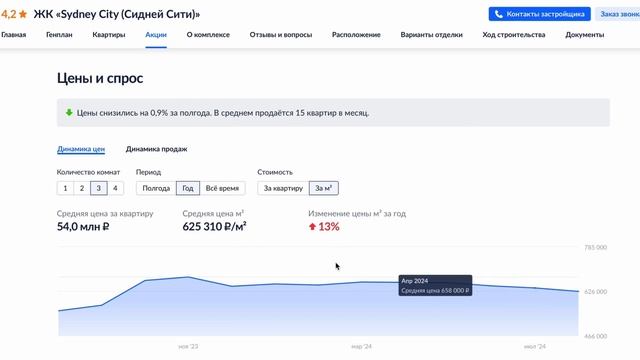
Task: Click the мар '24 axis label
Action: (361, 347)
